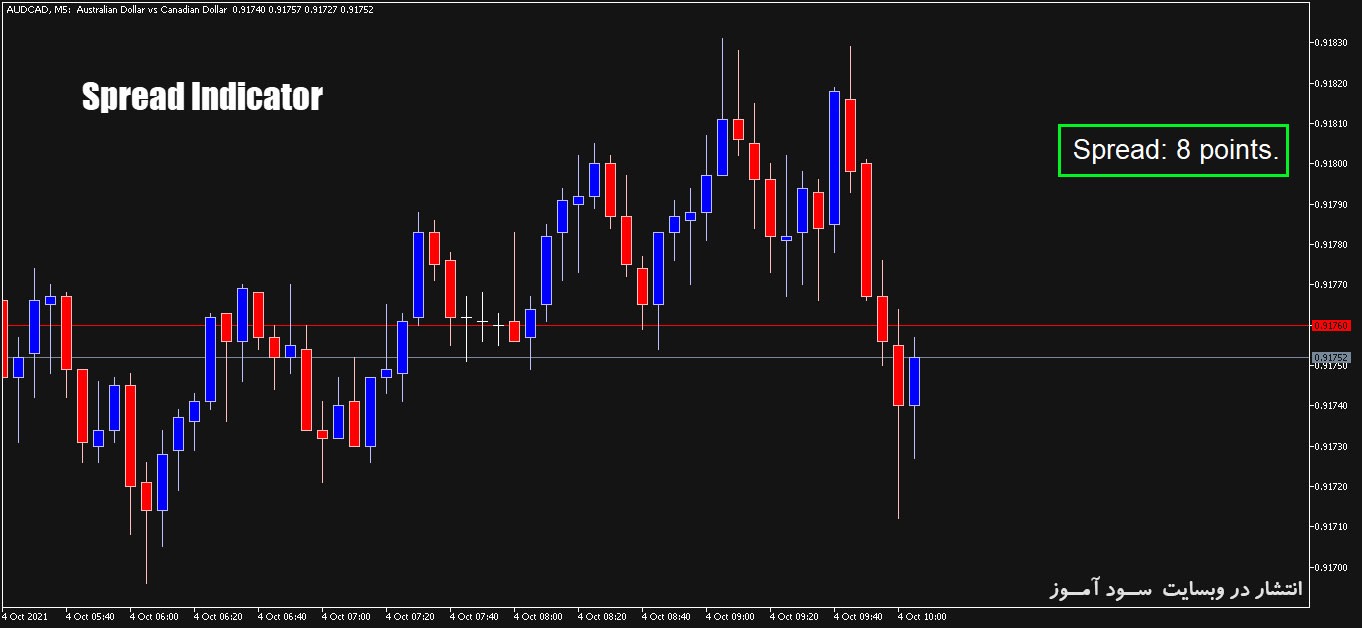Click the "Spread: 8 points." label
This screenshot has height=628, width=1362.
[1174, 151]
